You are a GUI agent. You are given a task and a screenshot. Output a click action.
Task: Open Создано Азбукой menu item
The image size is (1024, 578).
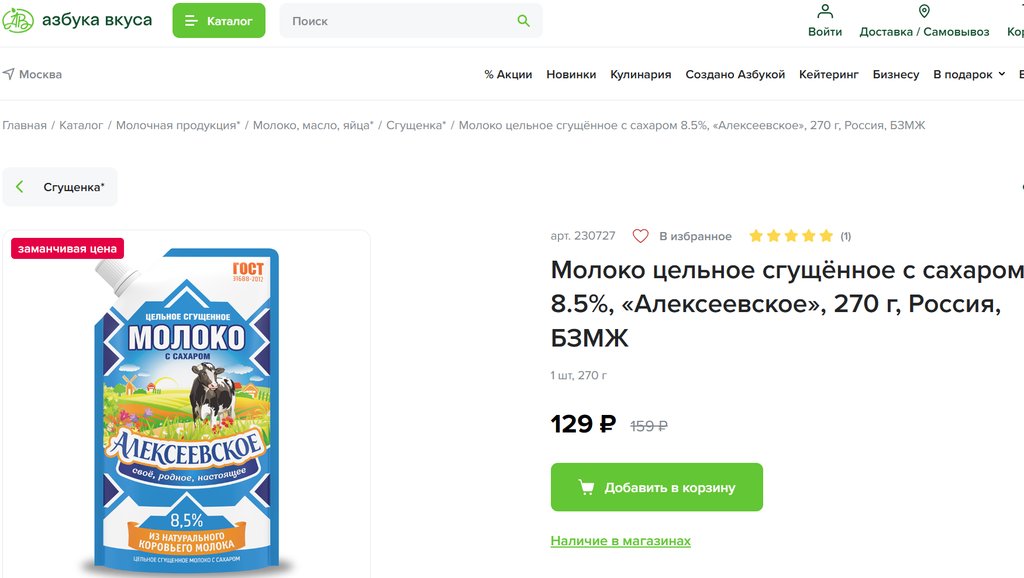click(735, 74)
